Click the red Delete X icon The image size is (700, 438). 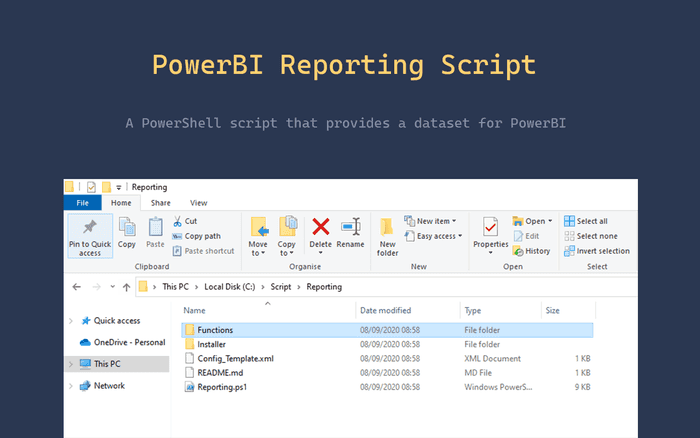(321, 227)
